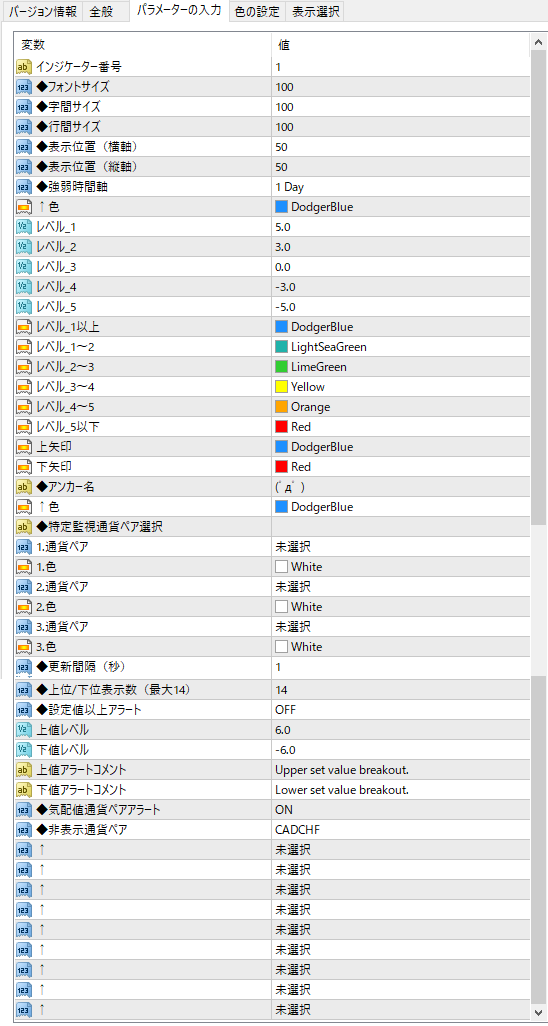Viewport: 548px width, 1026px height.
Task: Open the 1 Day timeframe value dropdown
Action: pos(401,186)
